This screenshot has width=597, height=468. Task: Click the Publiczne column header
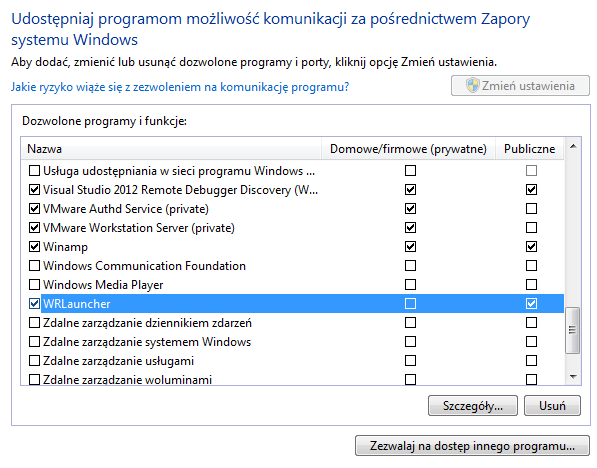tap(530, 149)
